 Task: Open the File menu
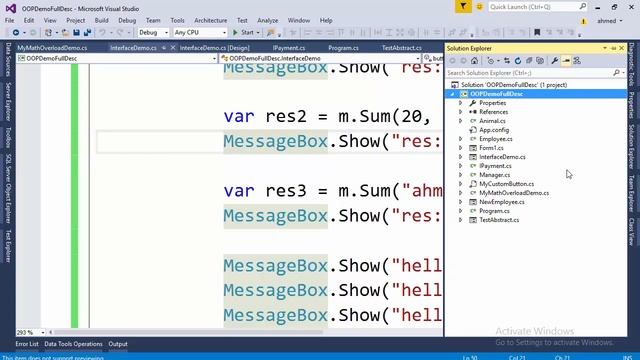tap(9, 20)
